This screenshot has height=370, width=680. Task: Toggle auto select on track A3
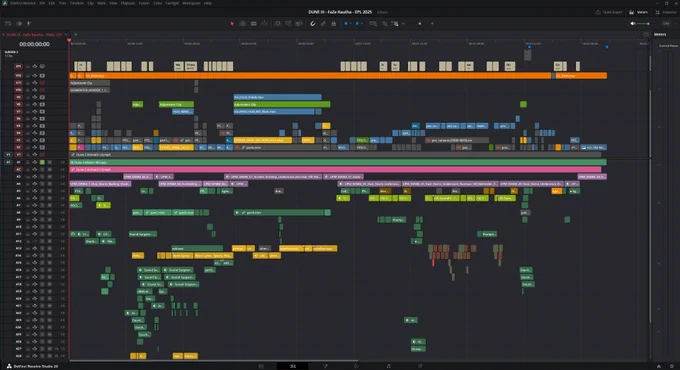point(35,177)
